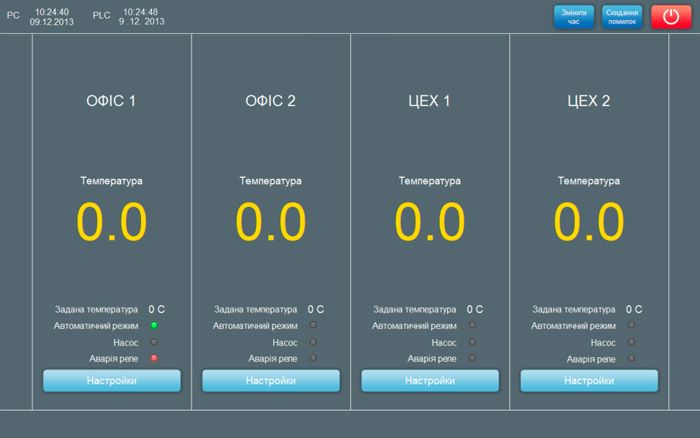Open Настройки for ОФІС 2
700x438 pixels.
(271, 381)
